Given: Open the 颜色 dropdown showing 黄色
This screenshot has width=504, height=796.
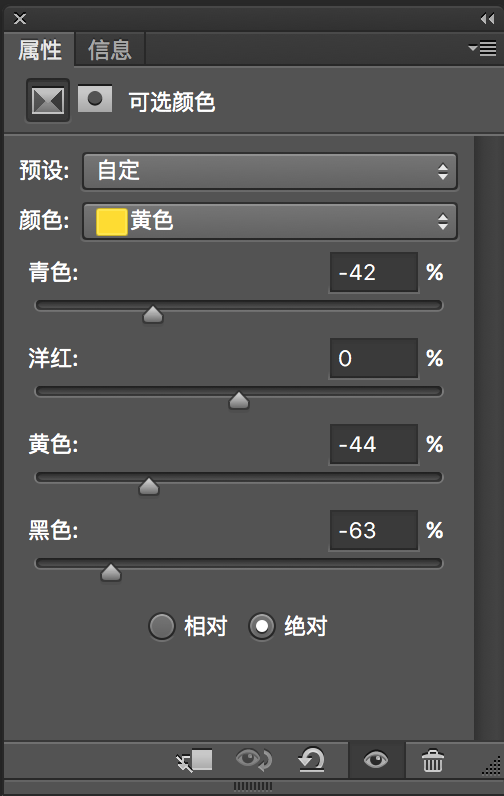Looking at the screenshot, I should (270, 221).
